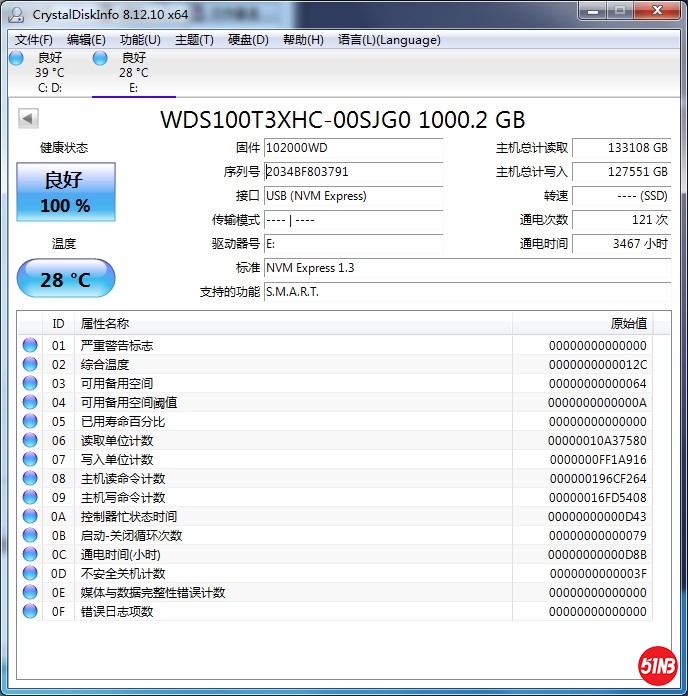Viewport: 688px width, 696px height.
Task: Click status icon of row 0D 不安全关机计数
Action: pos(30,573)
